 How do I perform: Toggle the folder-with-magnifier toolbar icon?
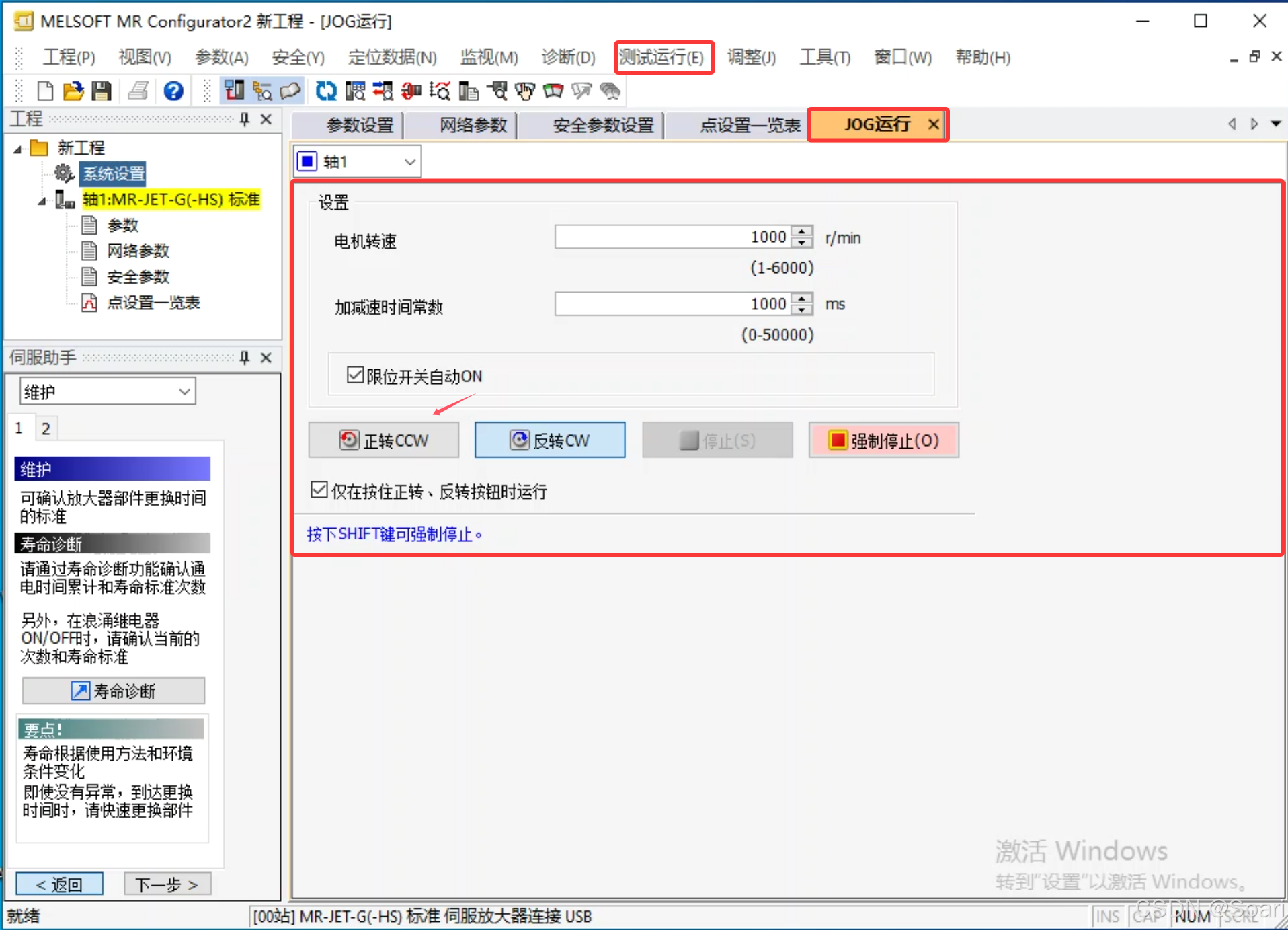click(x=262, y=90)
